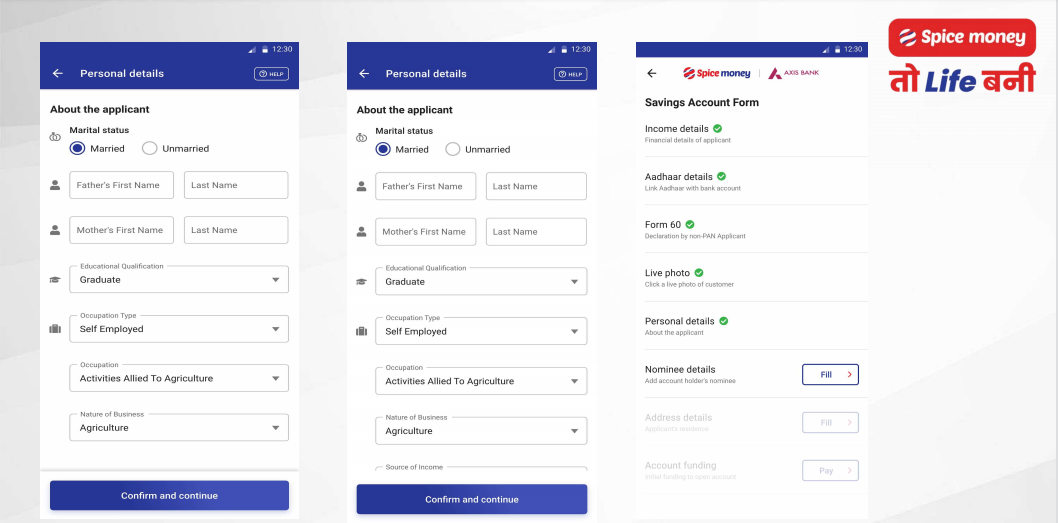Viewport: 1058px width, 523px height.
Task: Open Live photo section
Action: (x=752, y=277)
